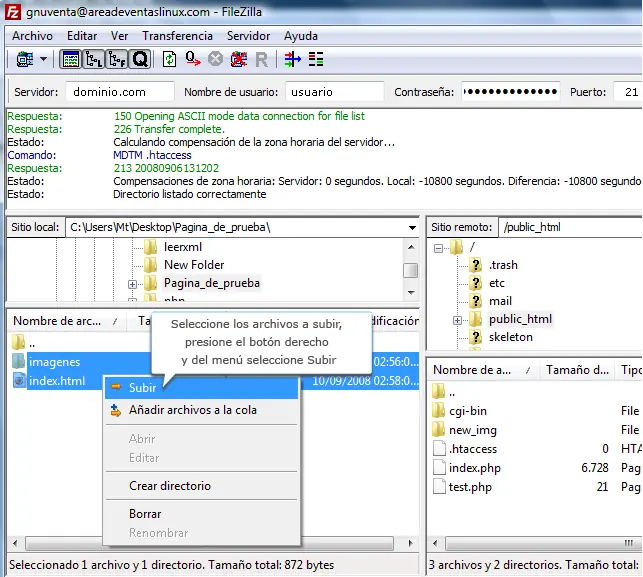Open the Transferencia menu

point(177,36)
